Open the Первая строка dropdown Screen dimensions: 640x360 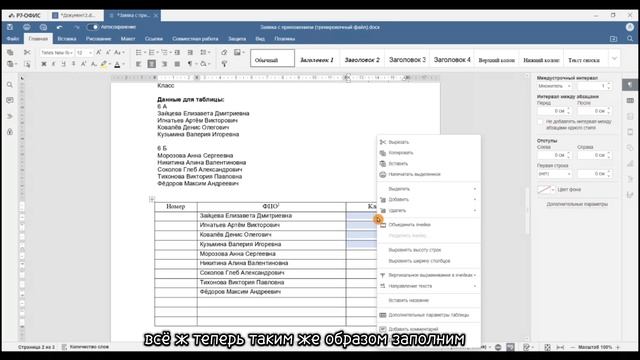point(554,174)
